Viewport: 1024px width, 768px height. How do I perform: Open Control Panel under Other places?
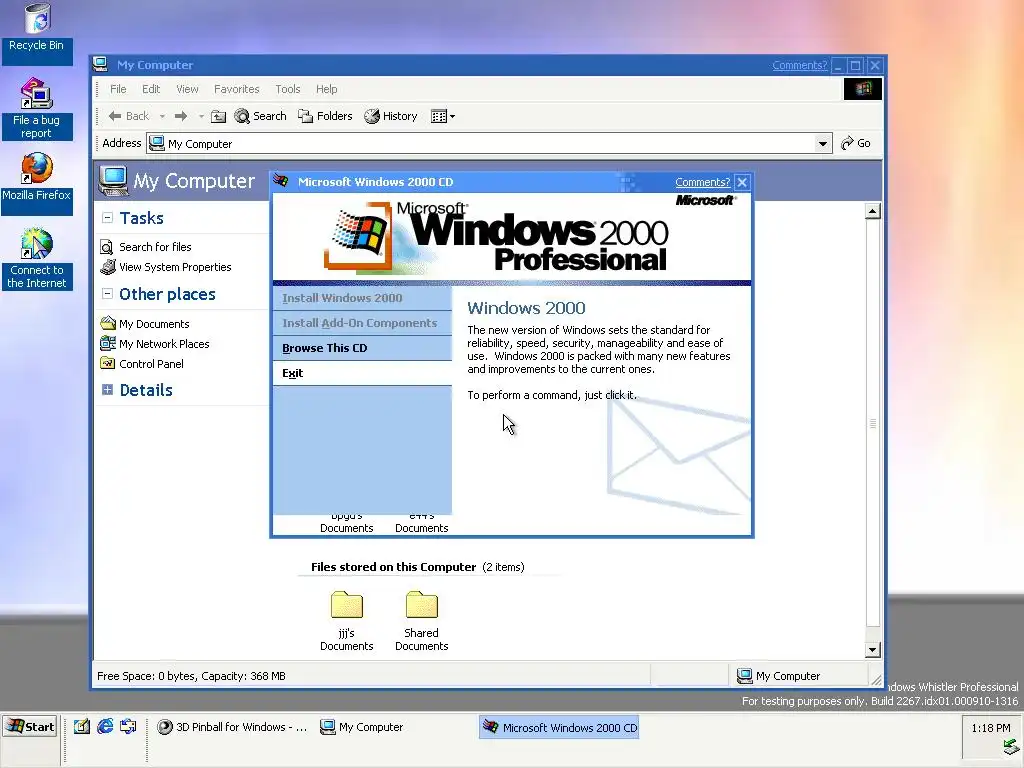point(151,364)
